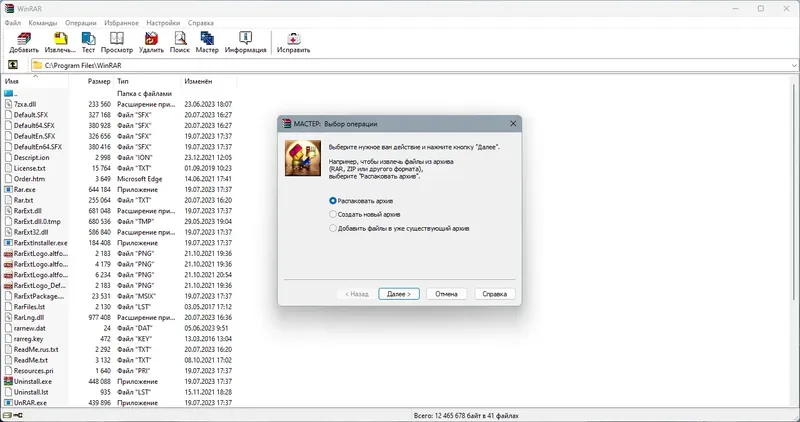Select the RarExt32.dll file

coord(31,232)
